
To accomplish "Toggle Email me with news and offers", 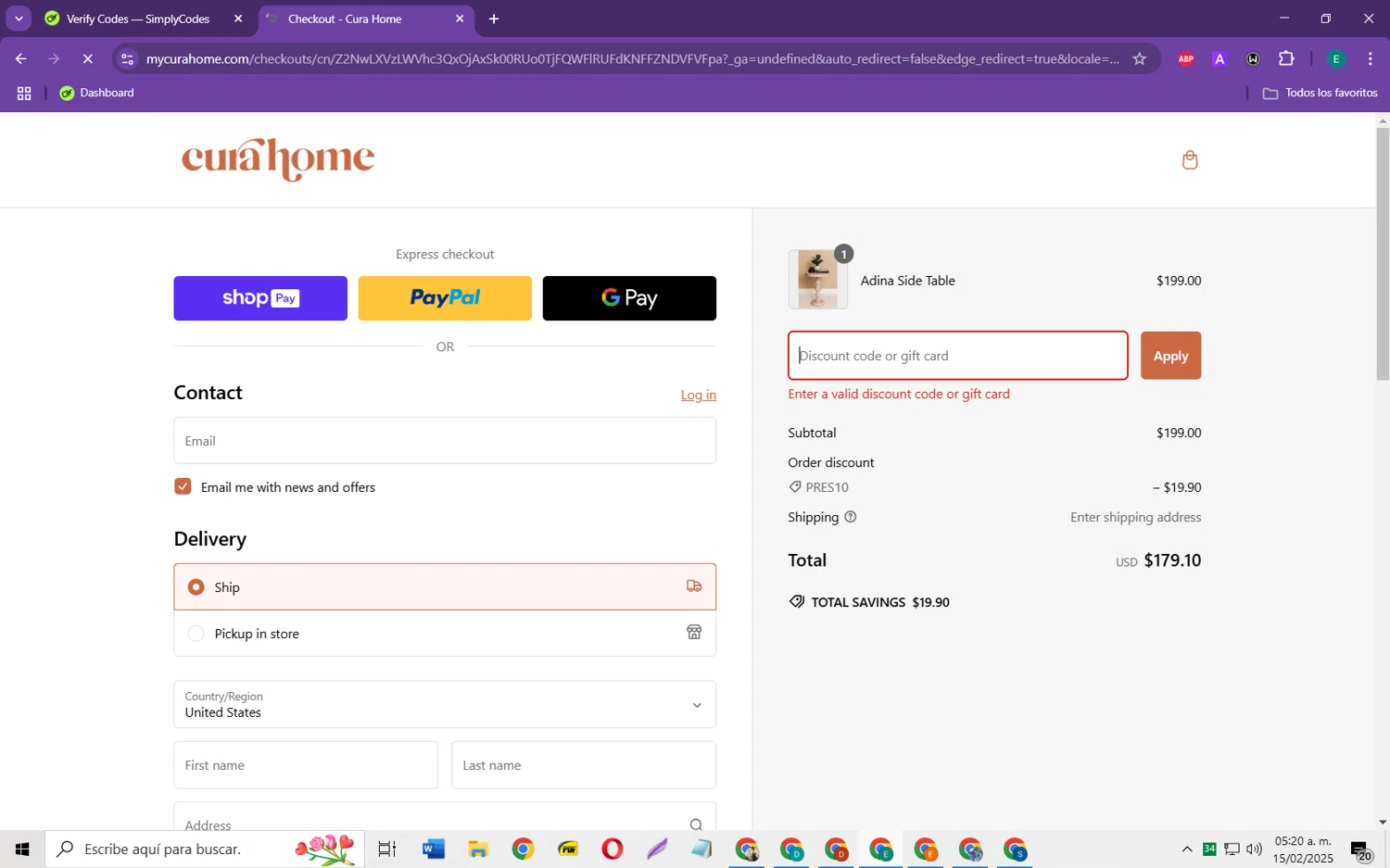I will 183,486.
